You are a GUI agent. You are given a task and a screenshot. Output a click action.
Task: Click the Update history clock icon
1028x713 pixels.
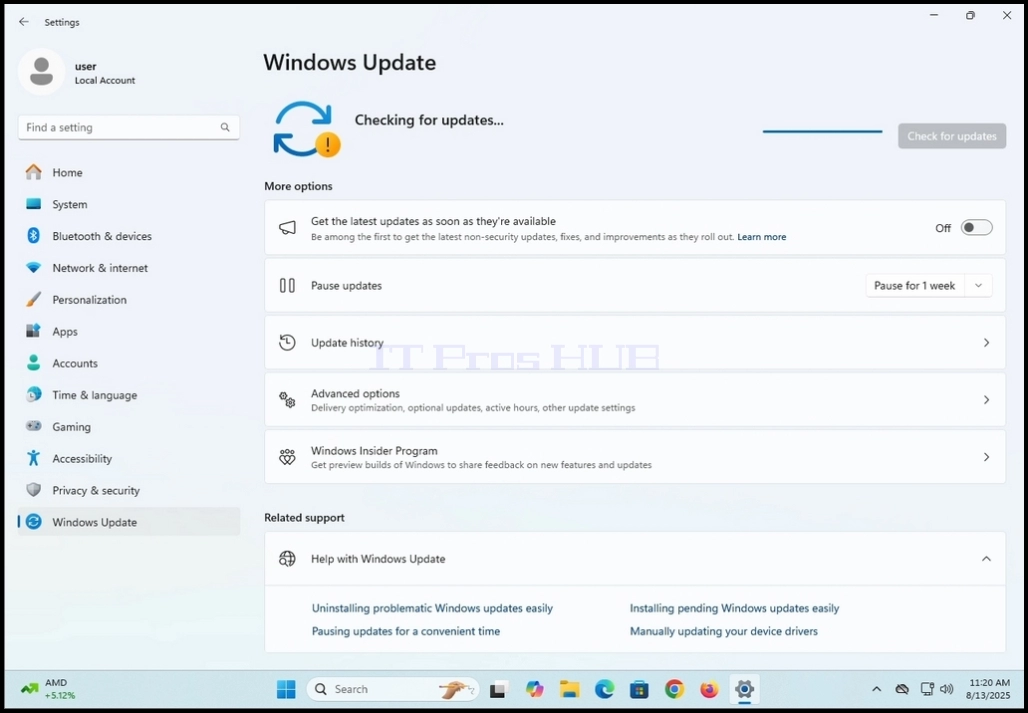pos(287,342)
